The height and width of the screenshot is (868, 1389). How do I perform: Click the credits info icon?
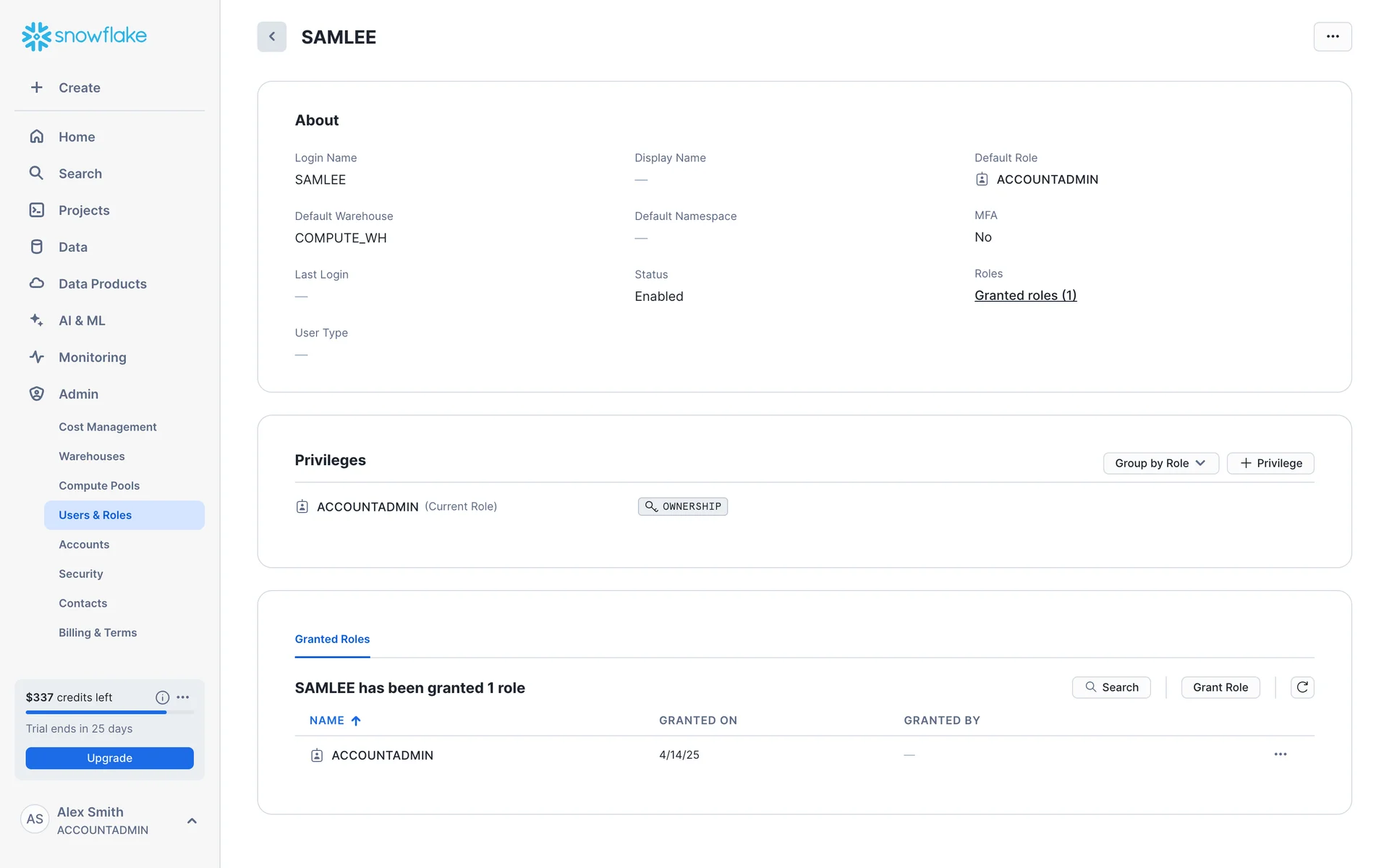[x=162, y=697]
